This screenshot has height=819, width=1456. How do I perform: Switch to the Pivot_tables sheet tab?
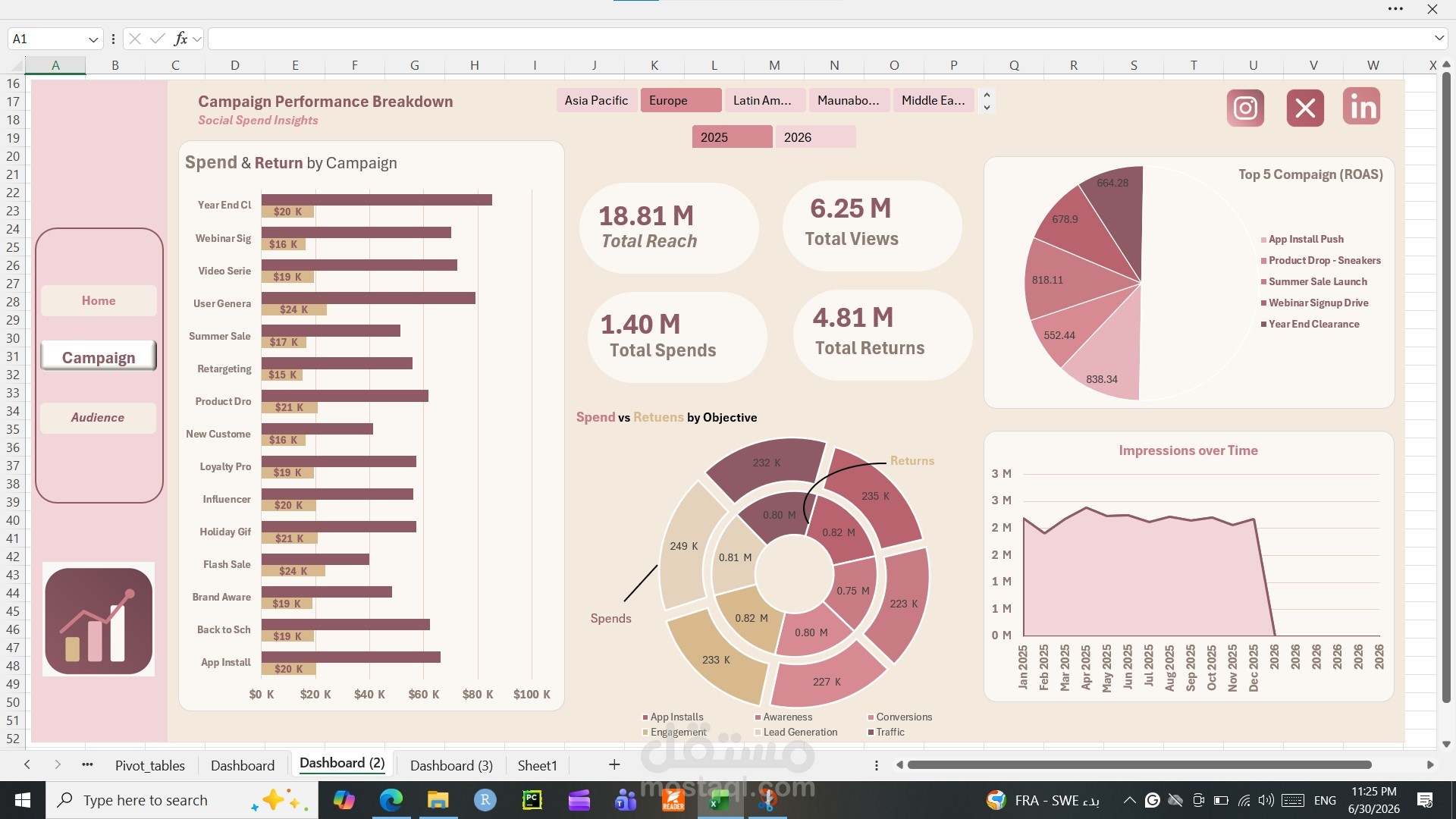tap(150, 765)
